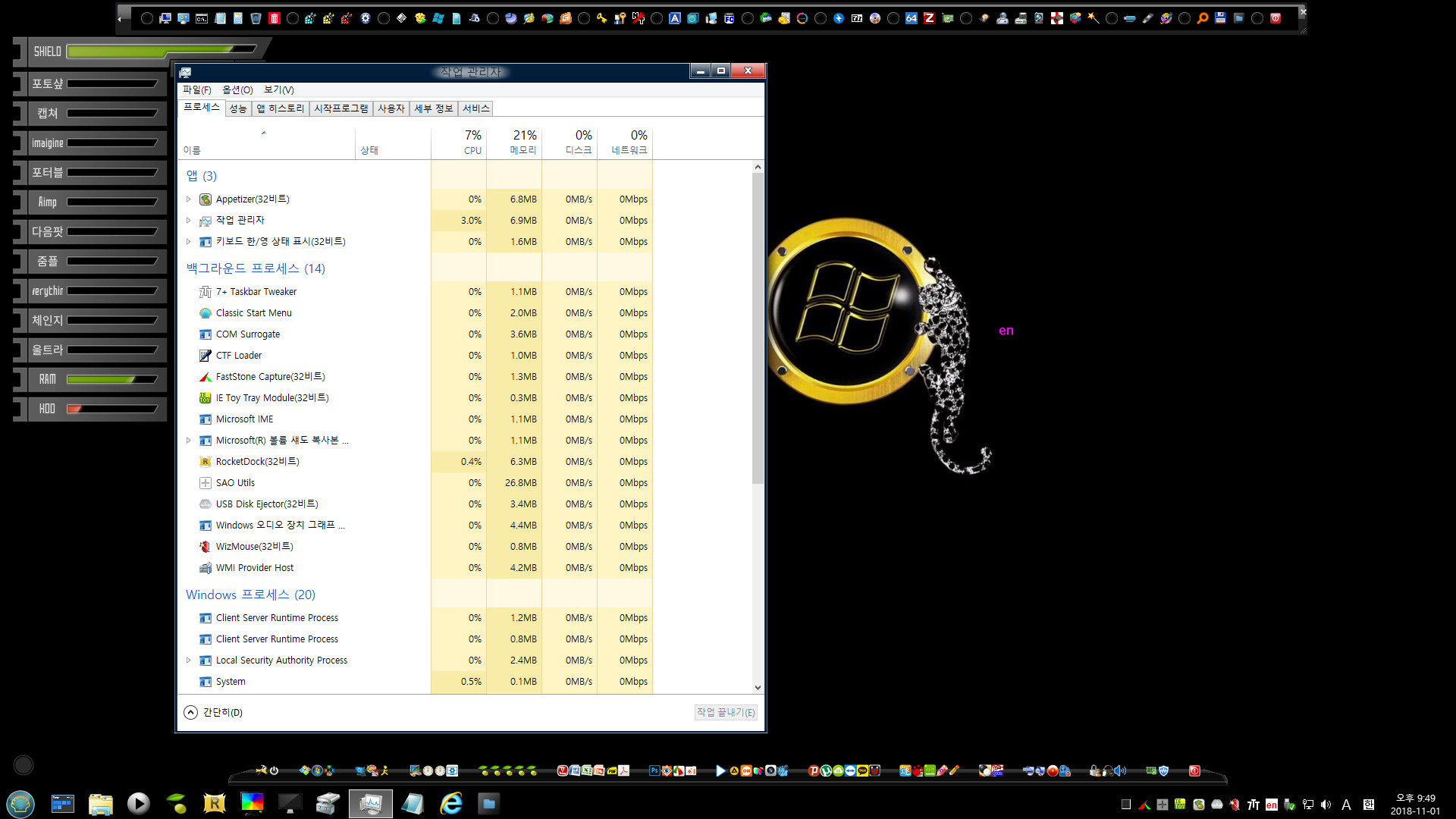Expand the Appetizer(32비트) process row

[189, 199]
